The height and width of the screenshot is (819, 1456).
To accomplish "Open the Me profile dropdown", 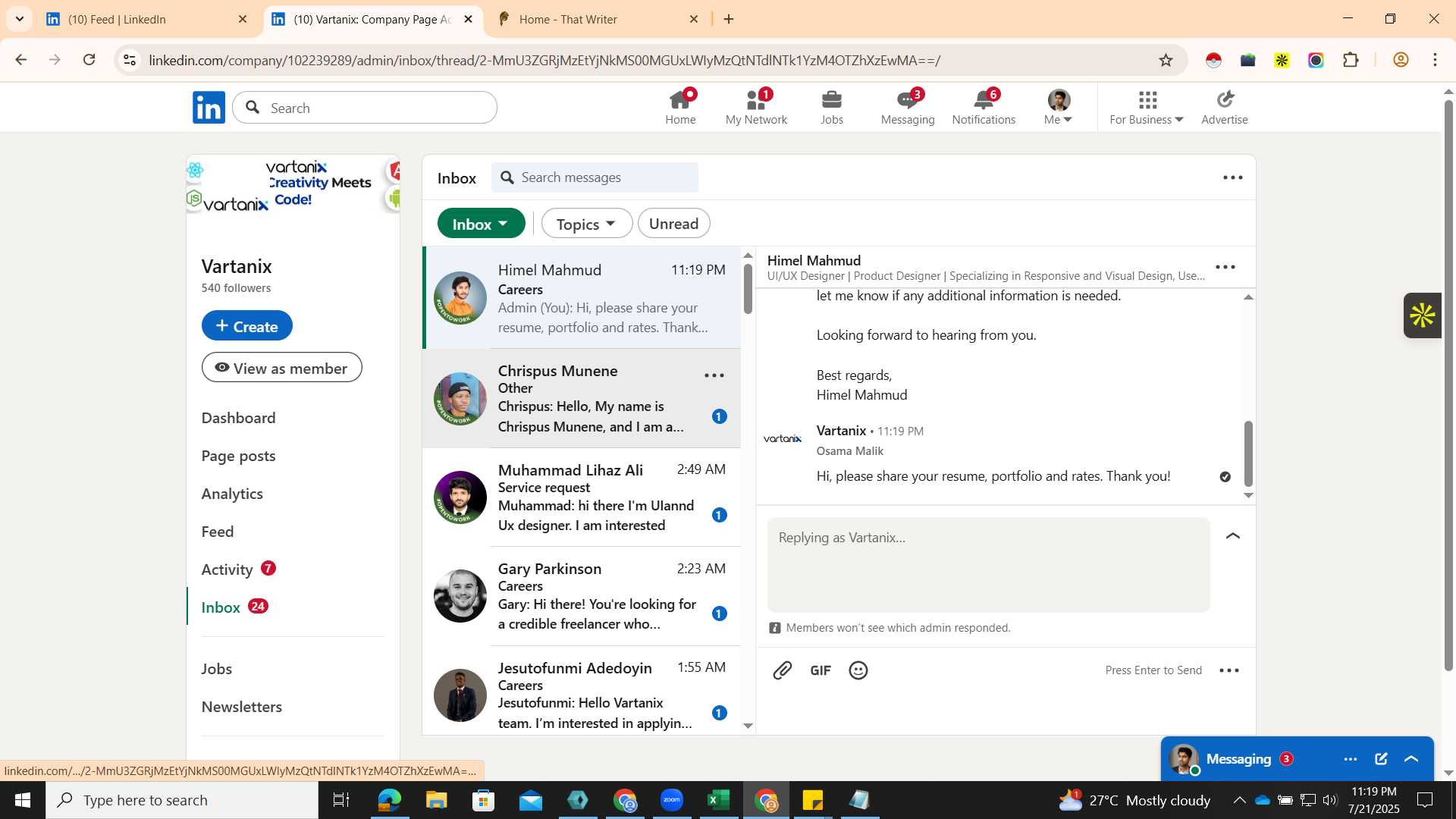I will 1058,107.
